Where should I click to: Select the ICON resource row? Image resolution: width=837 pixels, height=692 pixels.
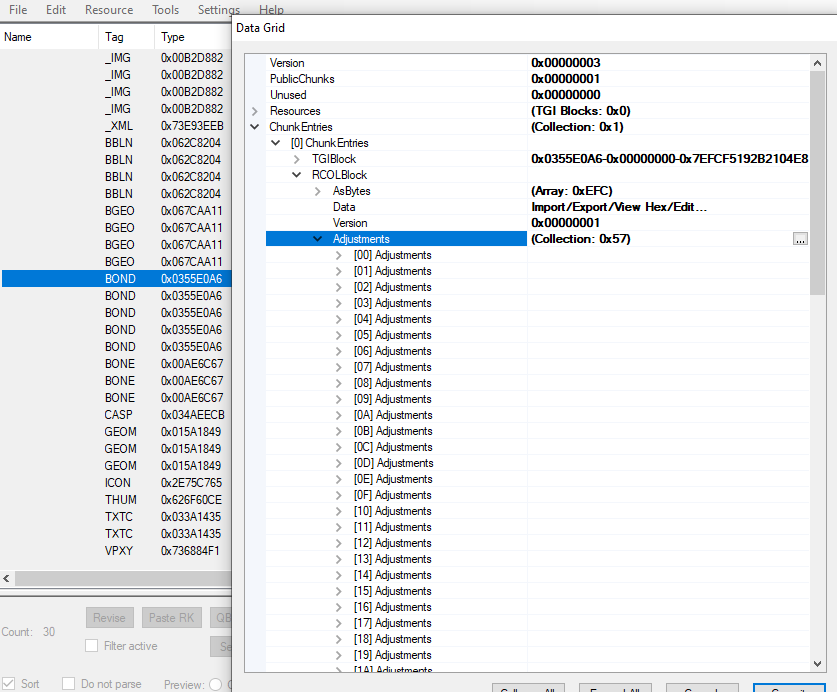pyautogui.click(x=116, y=483)
